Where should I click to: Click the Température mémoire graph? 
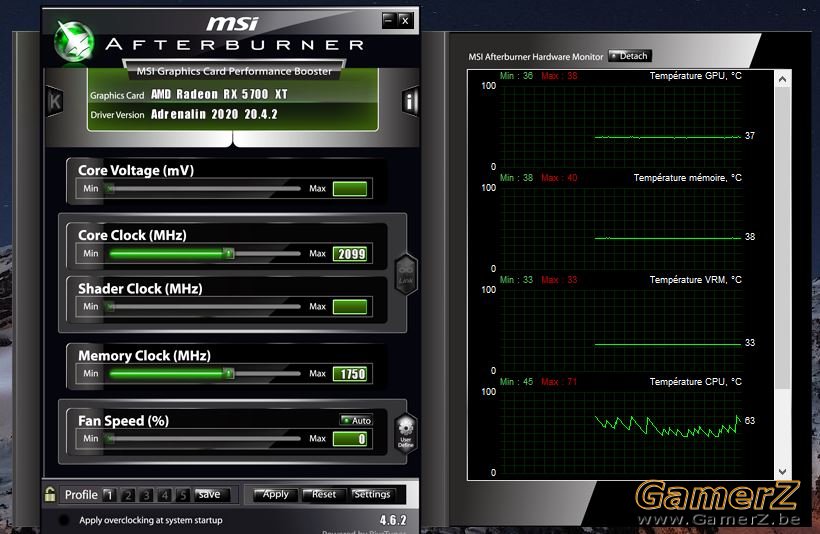click(x=620, y=228)
